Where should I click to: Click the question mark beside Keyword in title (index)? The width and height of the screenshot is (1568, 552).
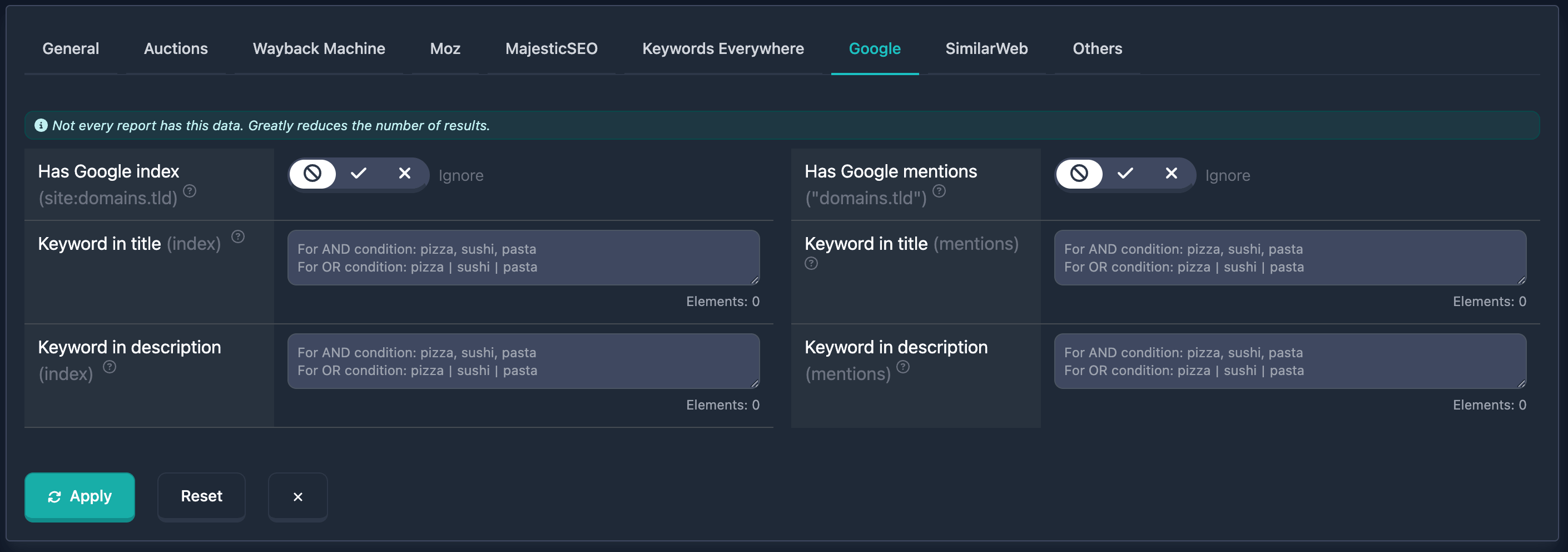tap(237, 238)
